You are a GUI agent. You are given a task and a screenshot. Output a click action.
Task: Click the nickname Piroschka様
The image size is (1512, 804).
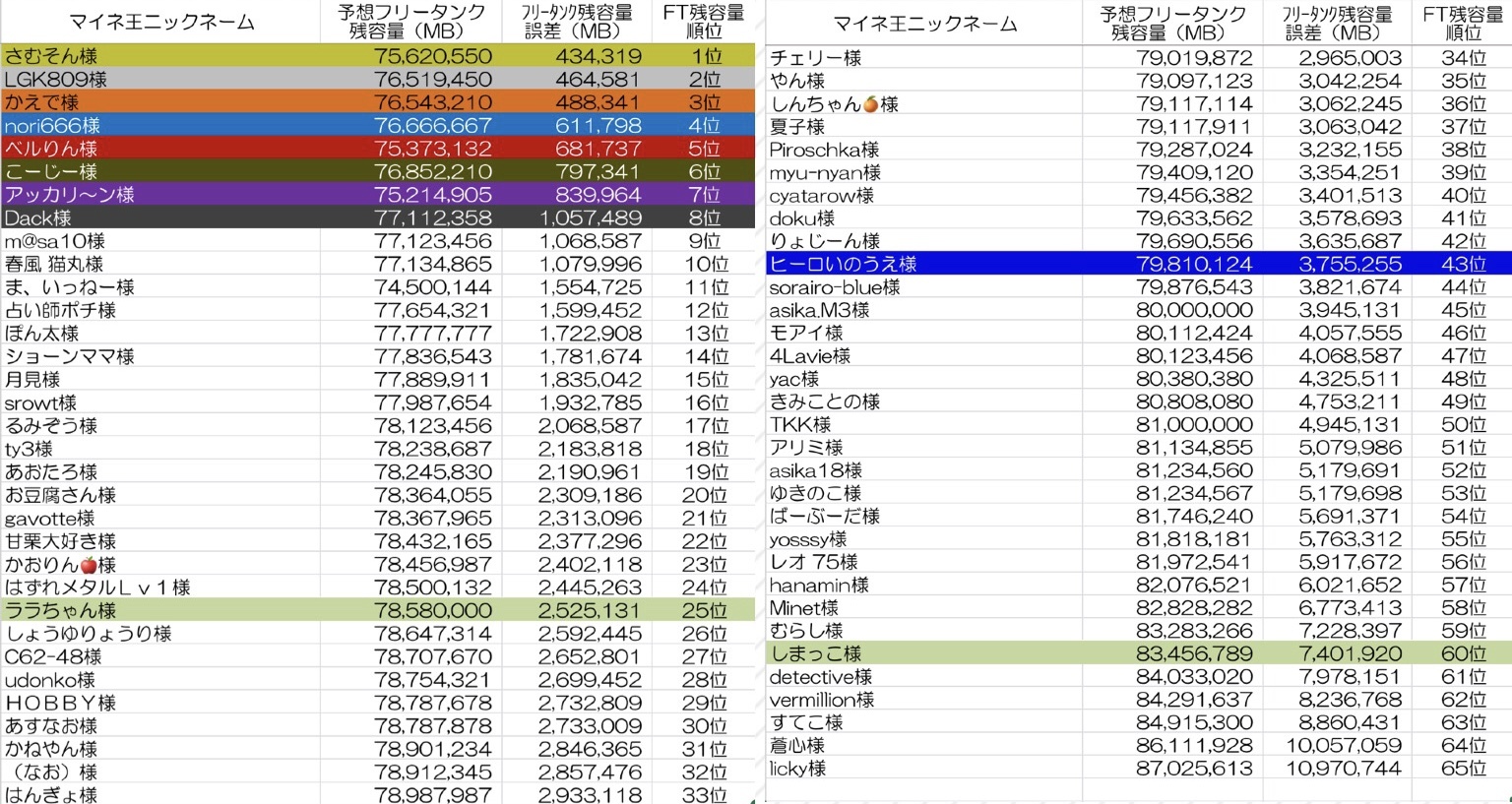click(x=825, y=150)
